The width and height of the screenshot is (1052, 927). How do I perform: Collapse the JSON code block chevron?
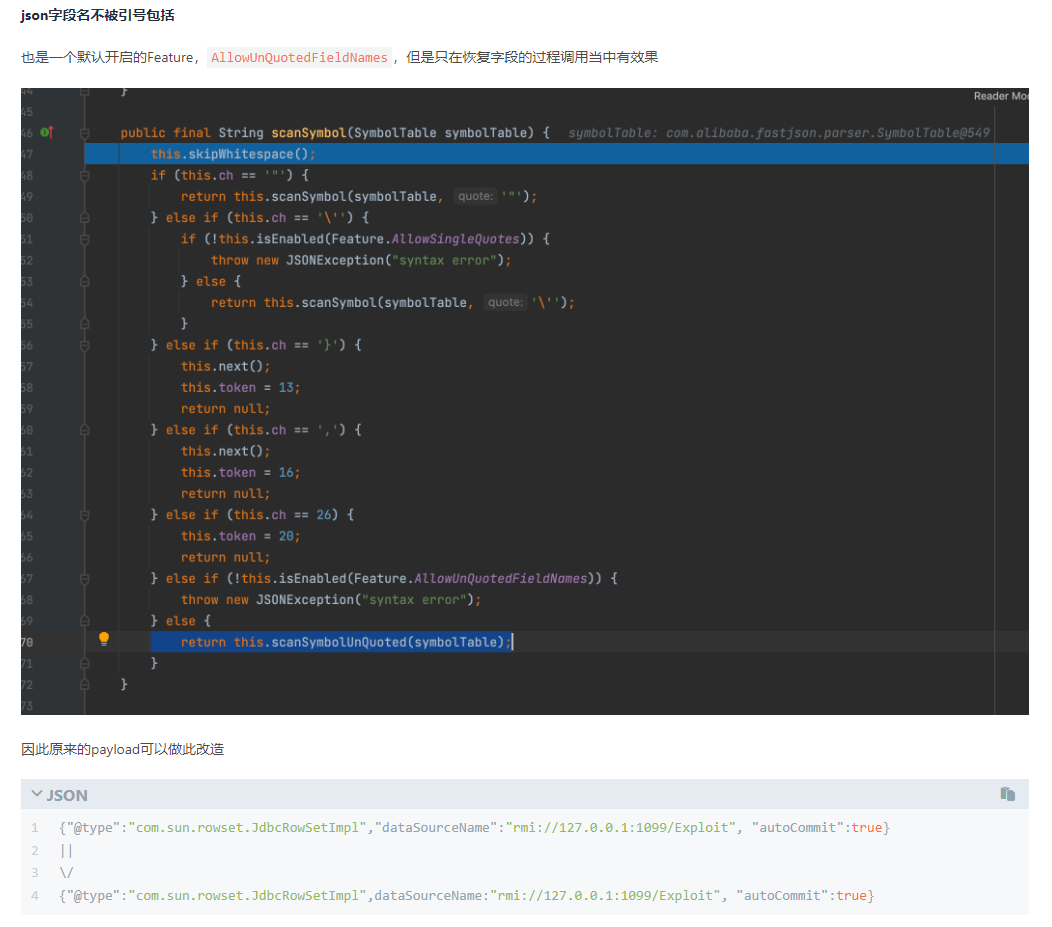pyautogui.click(x=36, y=794)
